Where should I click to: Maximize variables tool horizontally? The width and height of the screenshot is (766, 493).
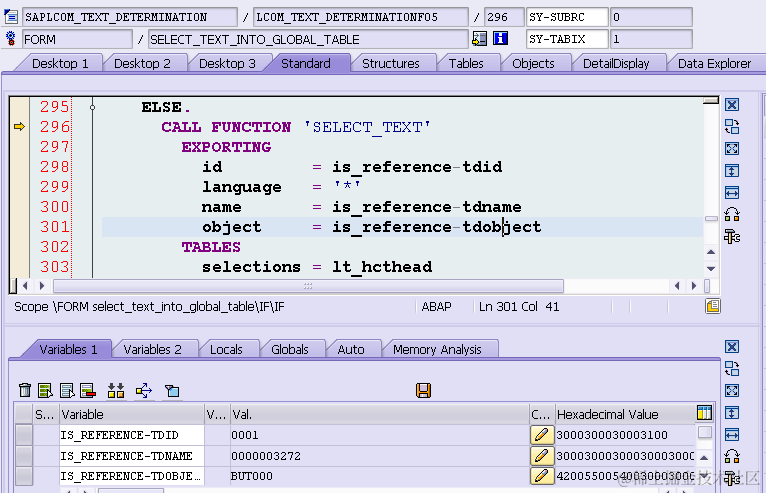tap(731, 434)
